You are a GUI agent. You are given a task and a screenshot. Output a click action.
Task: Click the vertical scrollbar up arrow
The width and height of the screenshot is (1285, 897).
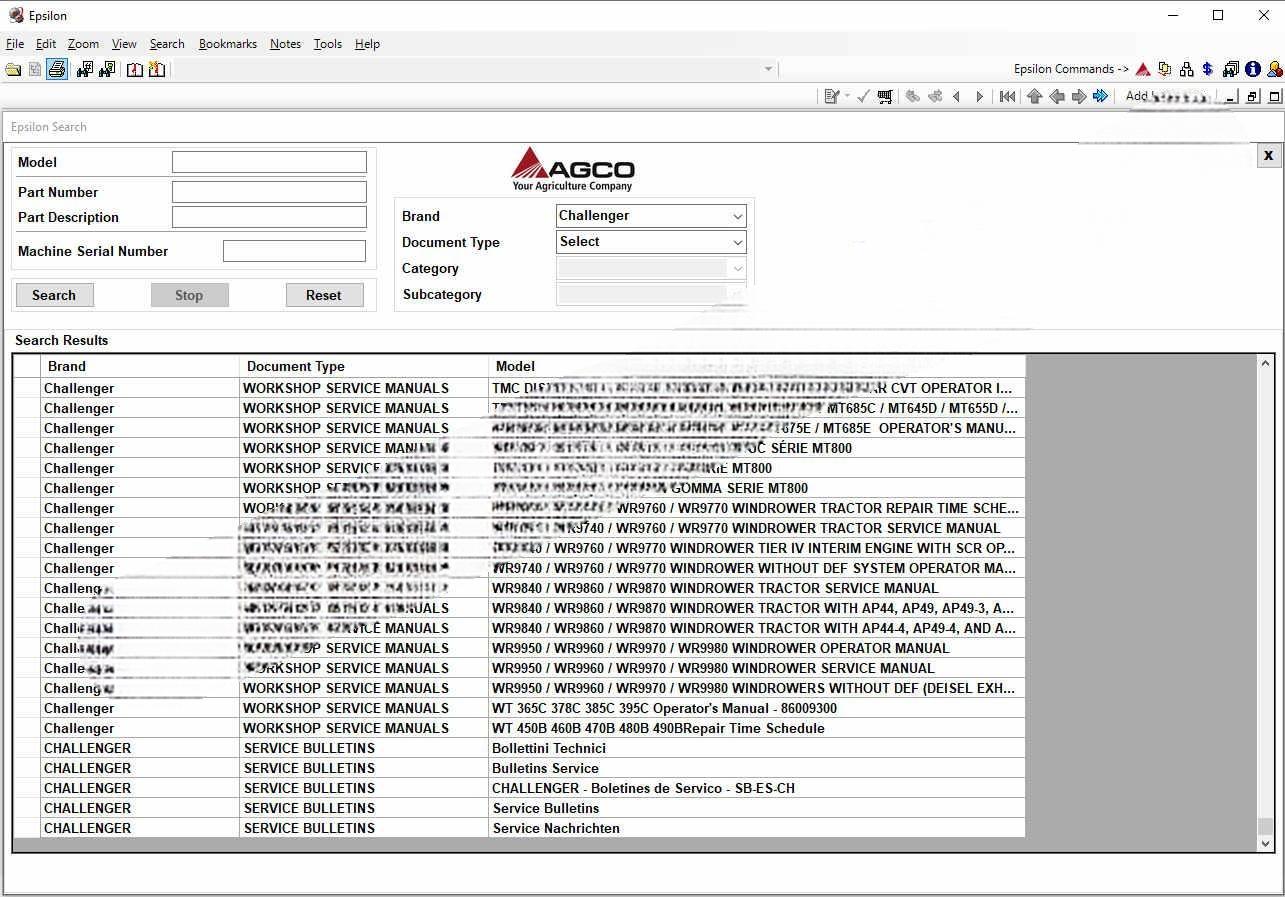click(x=1266, y=363)
